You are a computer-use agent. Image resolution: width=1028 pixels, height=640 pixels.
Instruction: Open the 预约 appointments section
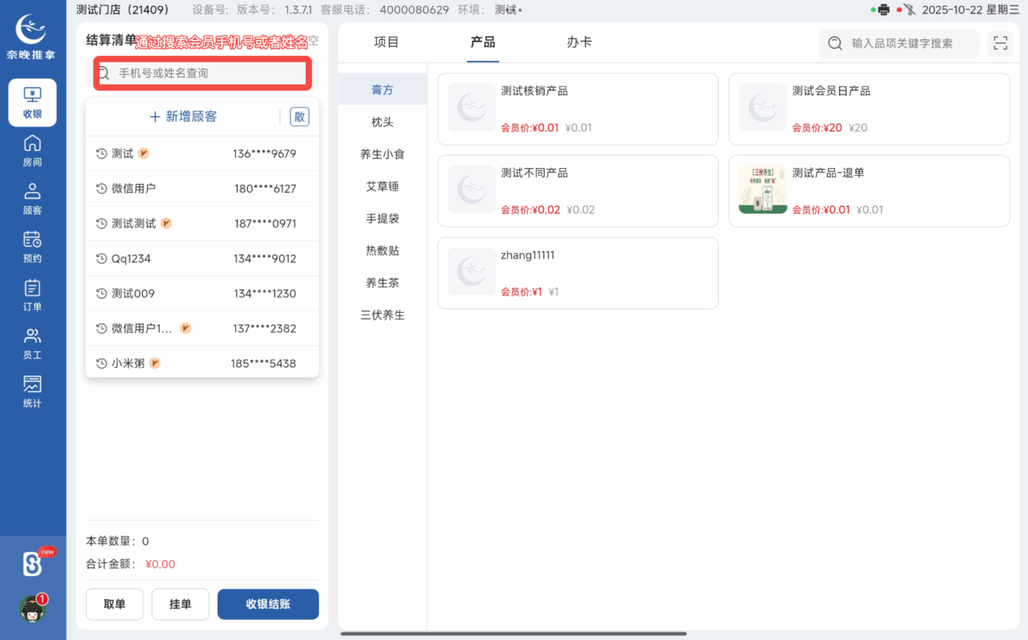coord(33,247)
